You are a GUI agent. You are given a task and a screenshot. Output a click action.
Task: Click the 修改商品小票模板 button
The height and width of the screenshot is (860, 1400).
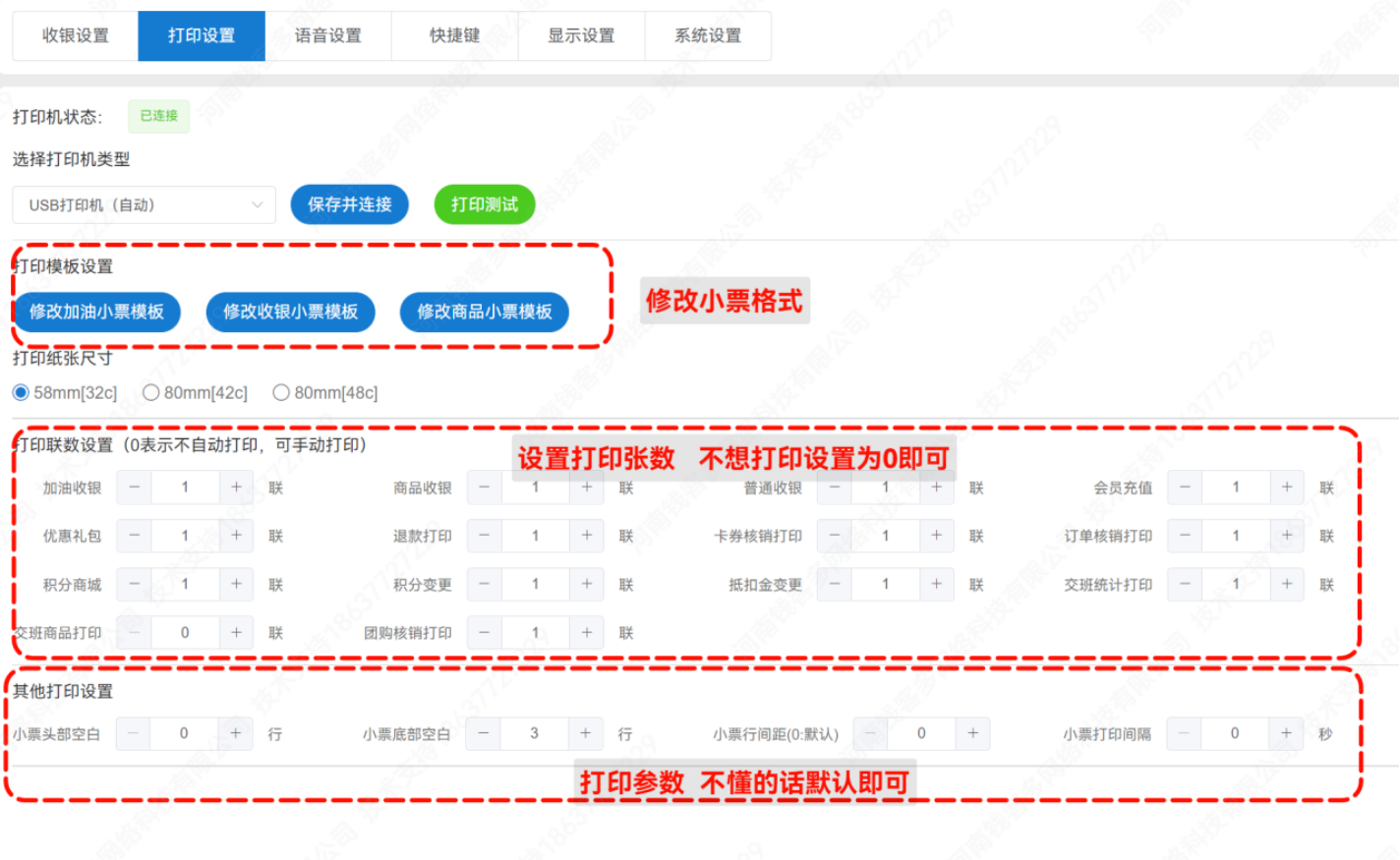(485, 312)
